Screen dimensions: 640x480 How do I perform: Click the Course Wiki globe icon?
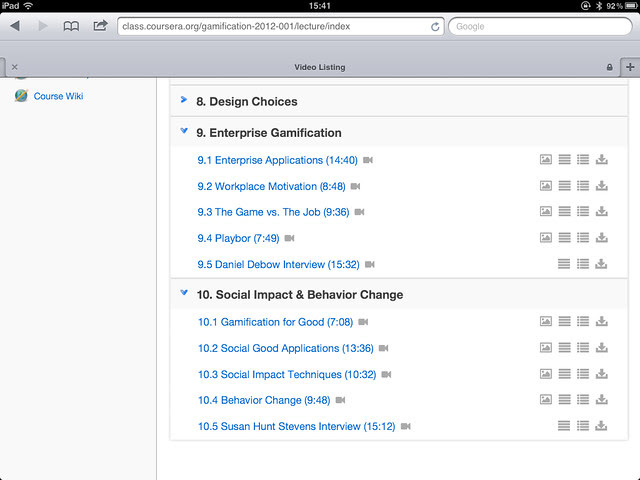[21, 96]
